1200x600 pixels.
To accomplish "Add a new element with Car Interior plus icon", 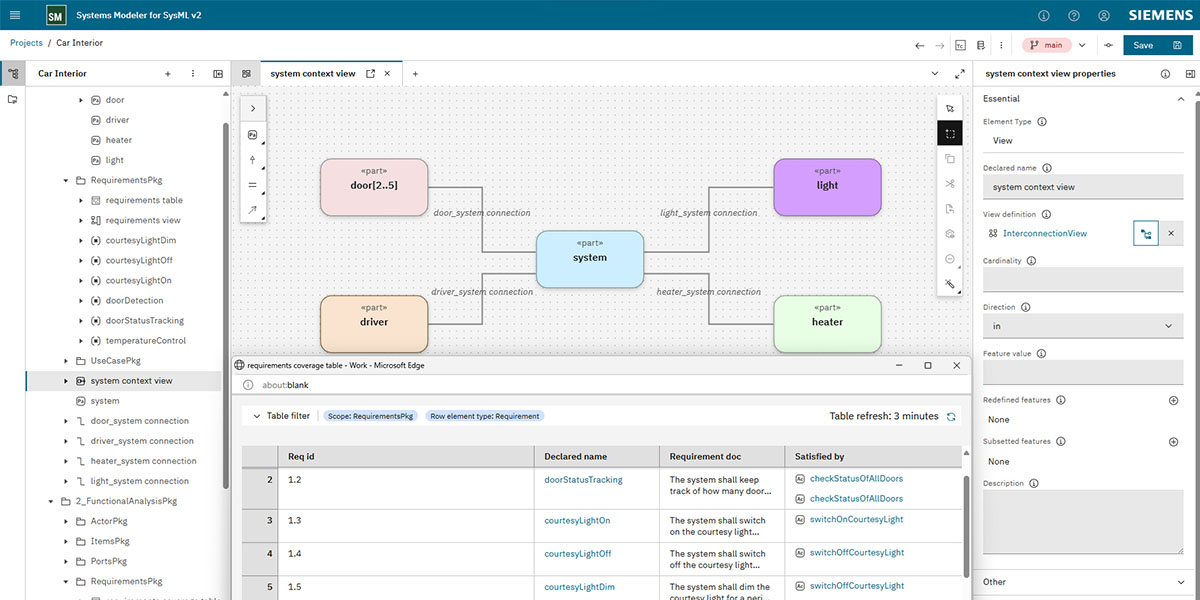I will (168, 73).
